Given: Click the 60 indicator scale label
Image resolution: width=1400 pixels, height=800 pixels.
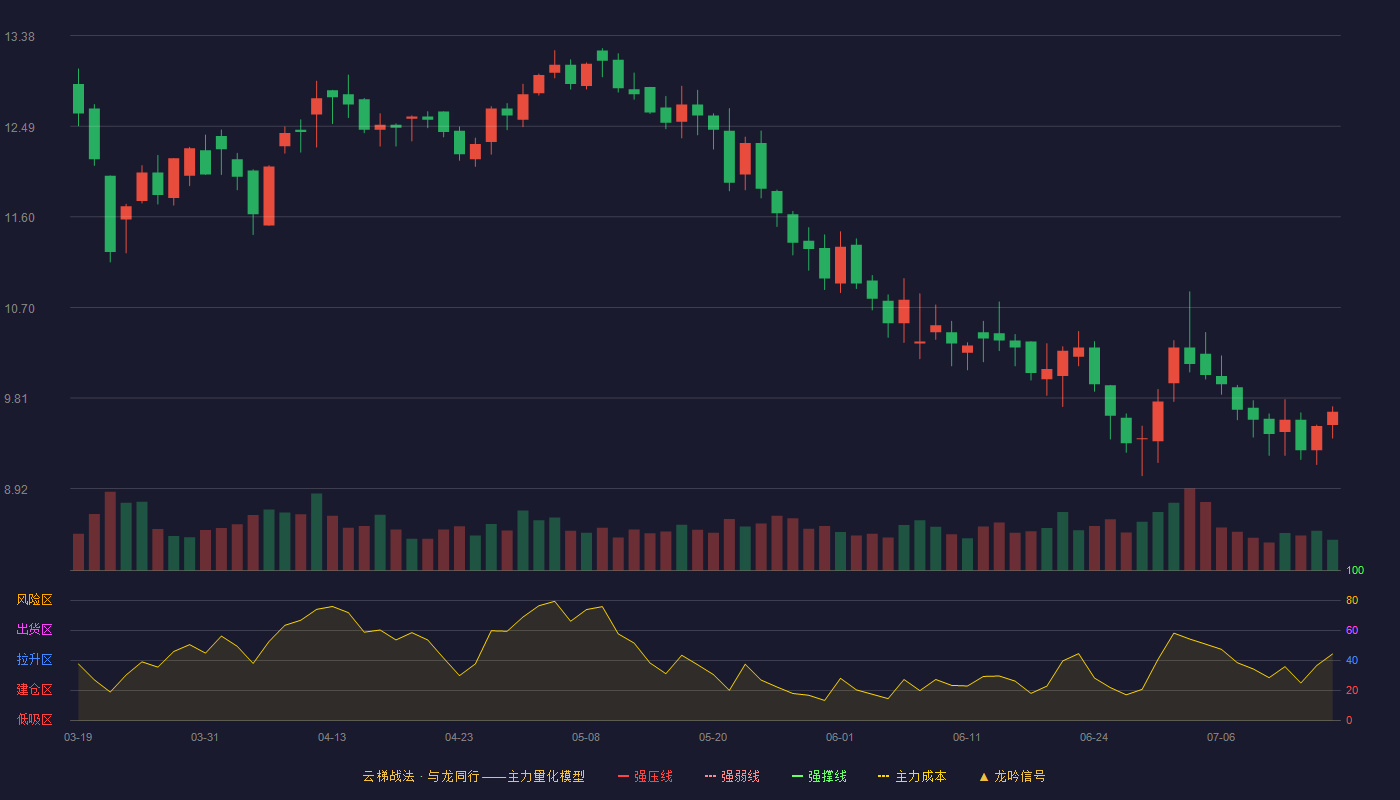Looking at the screenshot, I should tap(1352, 630).
